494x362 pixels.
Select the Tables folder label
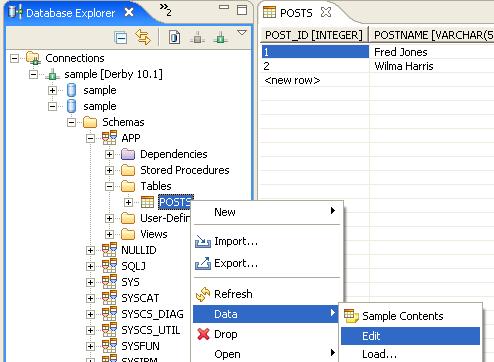point(156,186)
